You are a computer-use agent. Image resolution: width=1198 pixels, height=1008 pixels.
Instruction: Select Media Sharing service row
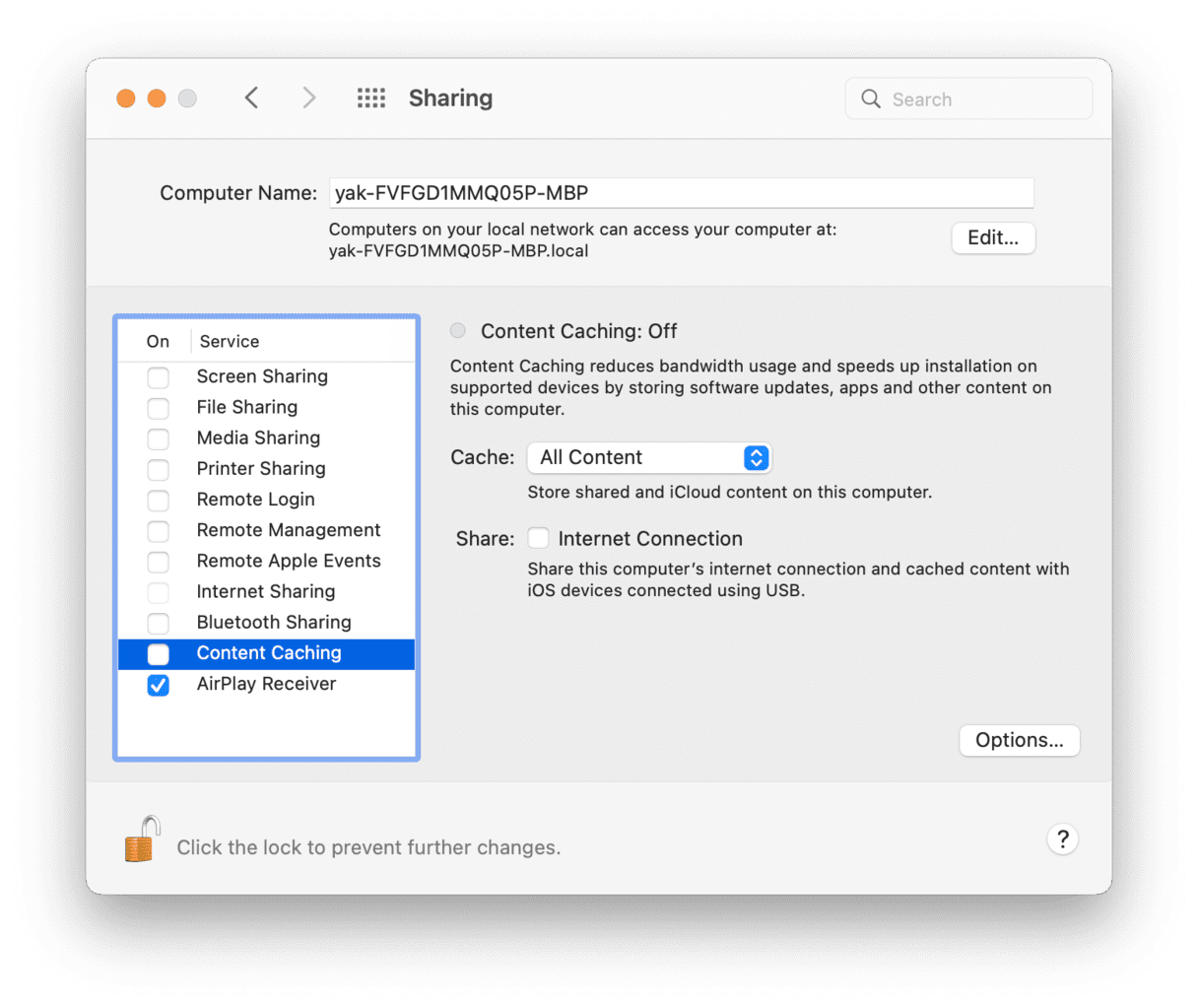[x=266, y=437]
